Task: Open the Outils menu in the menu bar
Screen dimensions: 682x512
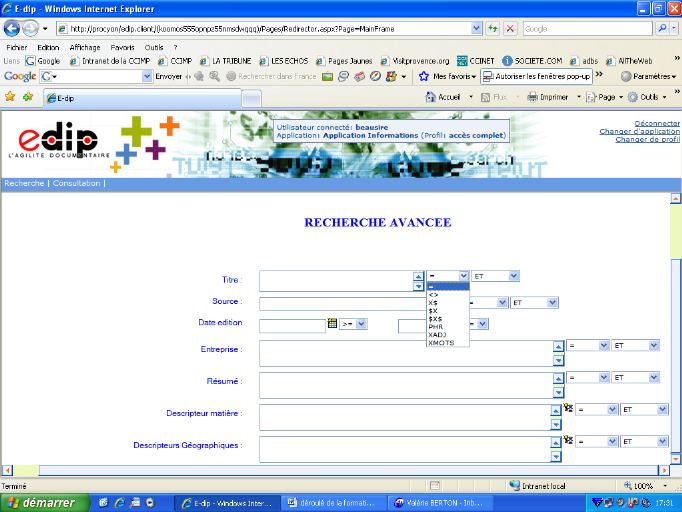Action: pos(154,47)
